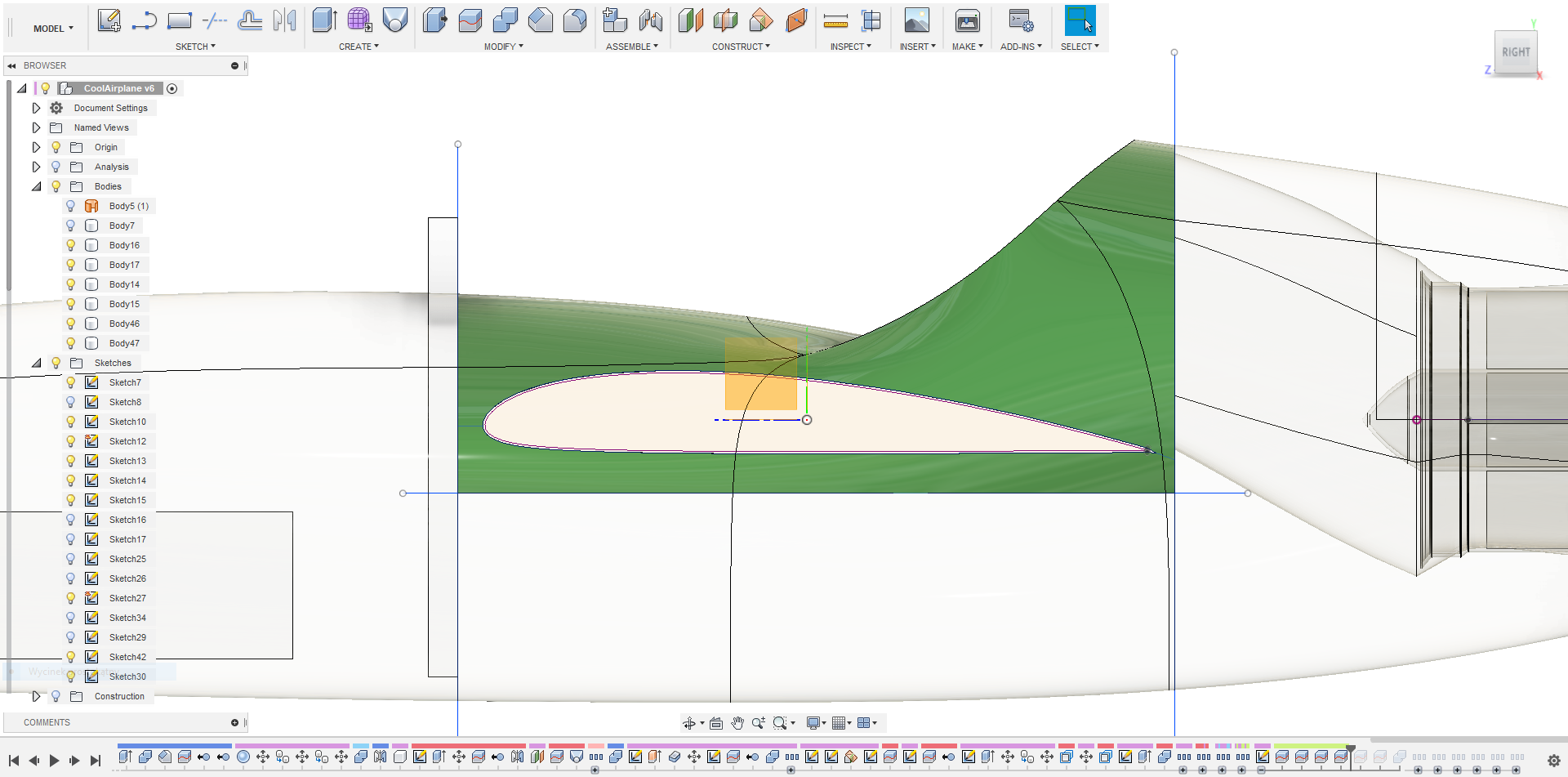
Task: Activate the Select tool icon
Action: pyautogui.click(x=1080, y=20)
